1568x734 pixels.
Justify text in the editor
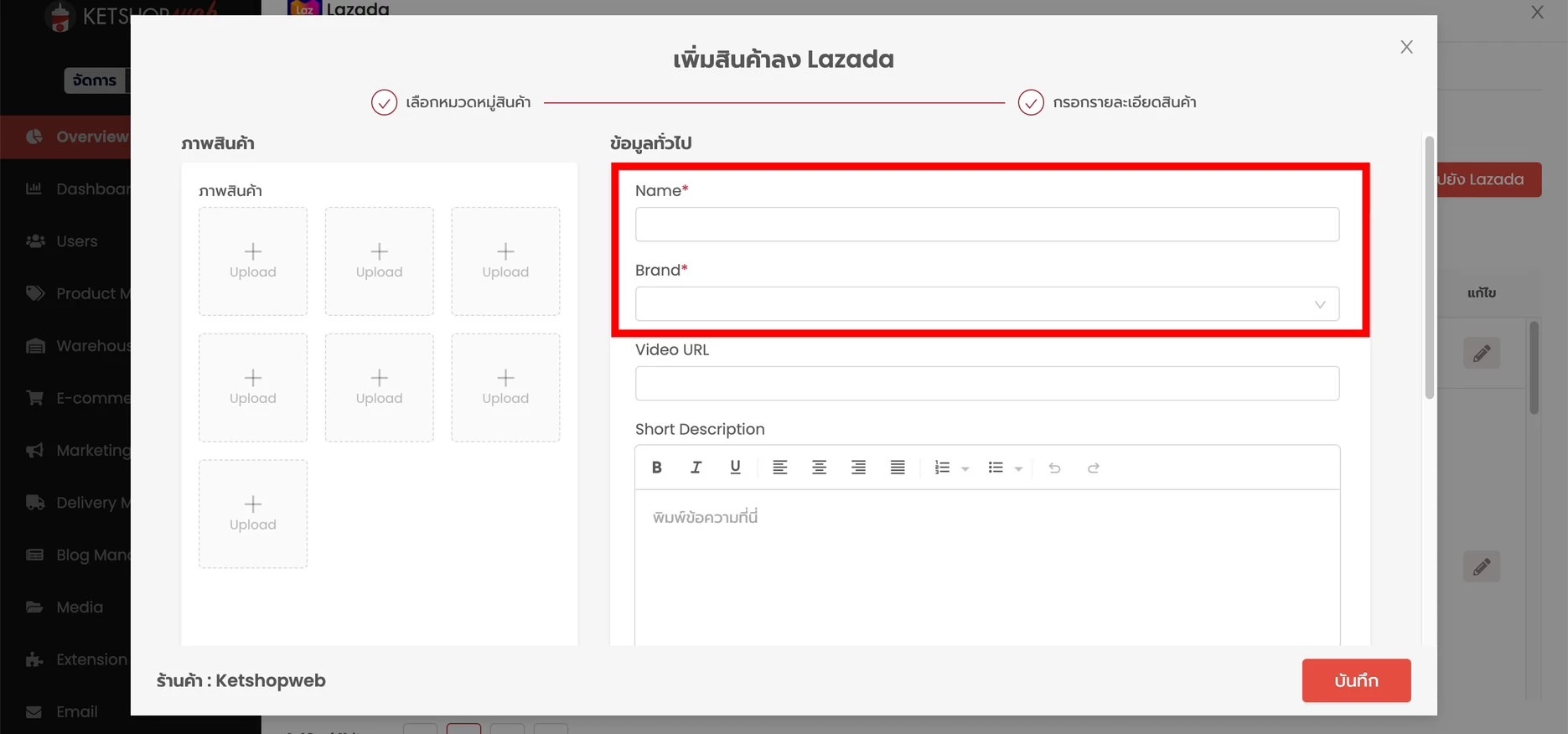898,468
